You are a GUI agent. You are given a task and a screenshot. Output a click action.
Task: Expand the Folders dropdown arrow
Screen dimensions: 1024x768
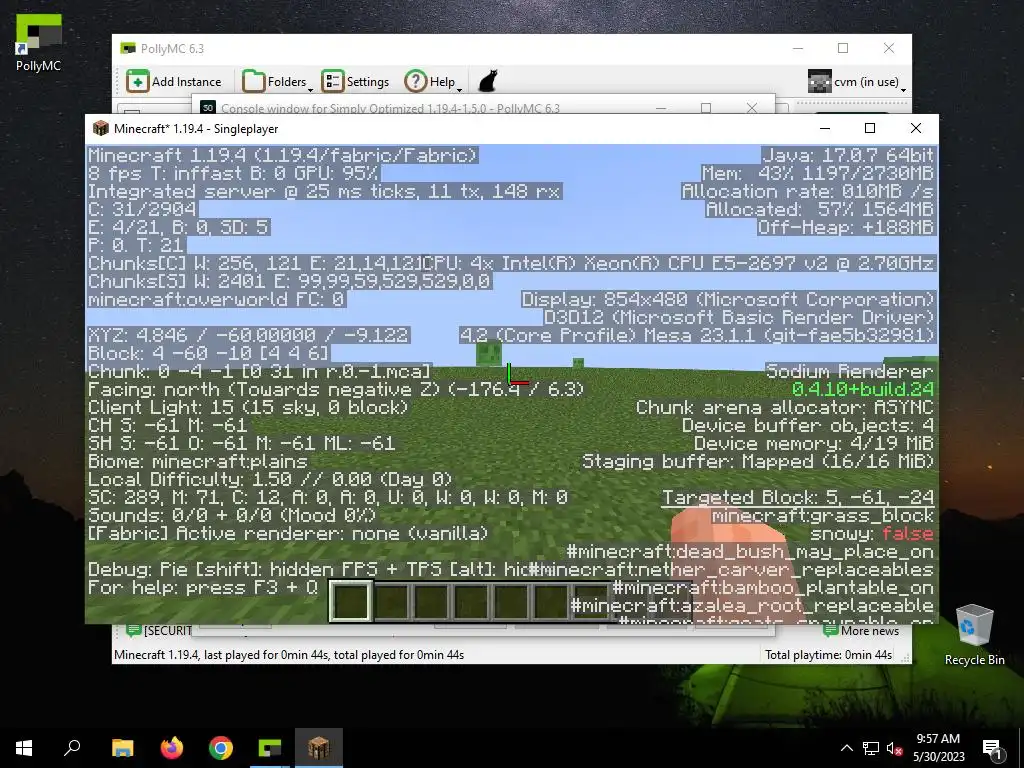(310, 89)
